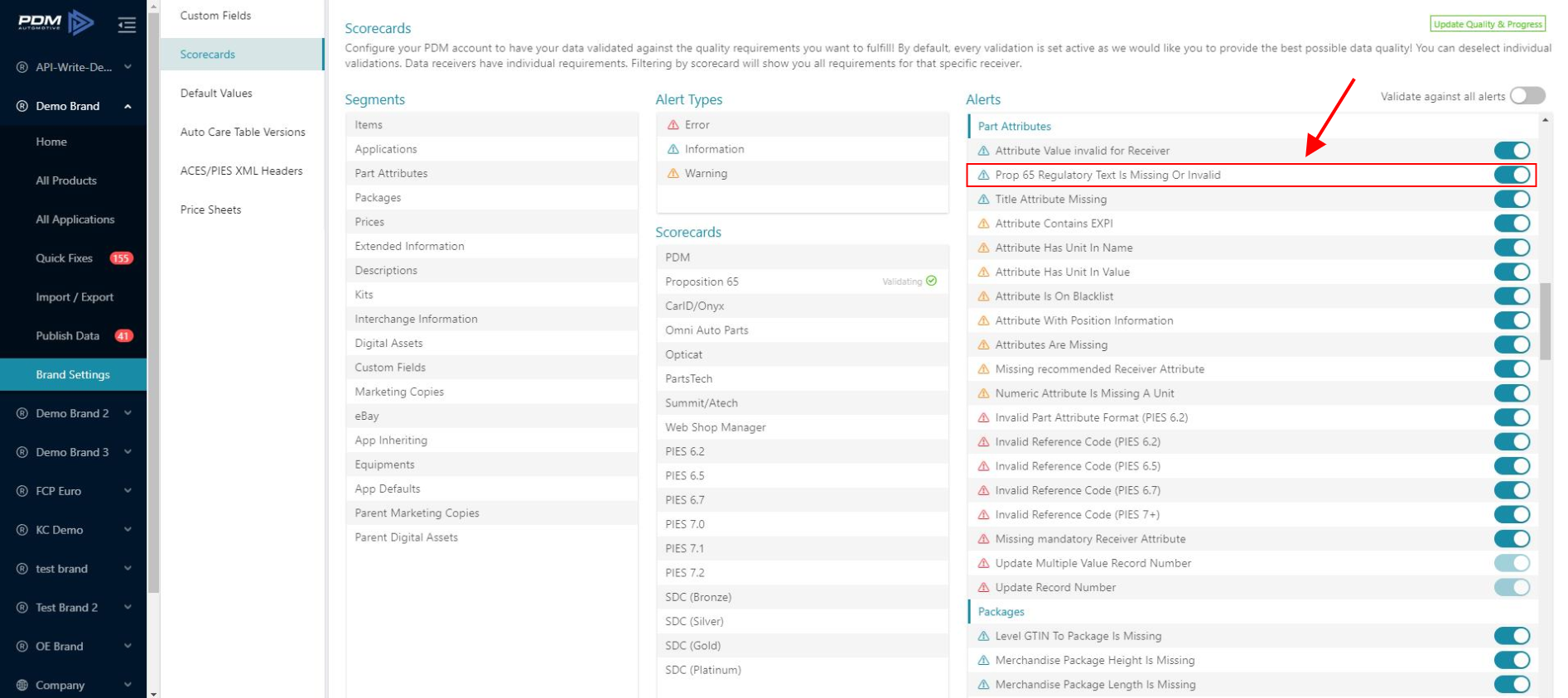1568x698 pixels.
Task: Click the Warning alert type triangle icon
Action: [x=673, y=173]
